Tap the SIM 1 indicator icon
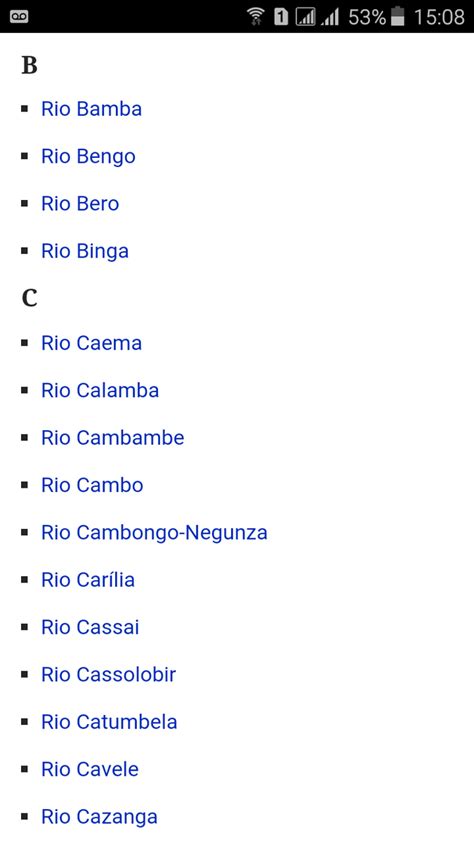Screen dimensions: 474x842 click(x=281, y=17)
